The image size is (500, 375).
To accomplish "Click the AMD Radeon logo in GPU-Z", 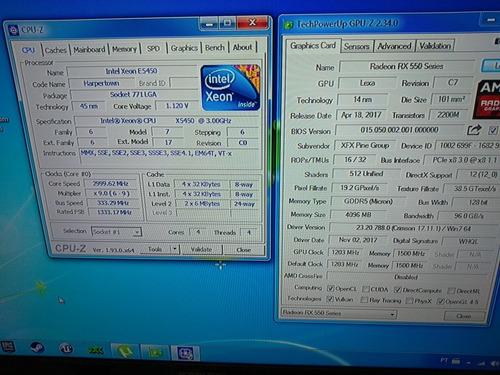I will click(487, 99).
